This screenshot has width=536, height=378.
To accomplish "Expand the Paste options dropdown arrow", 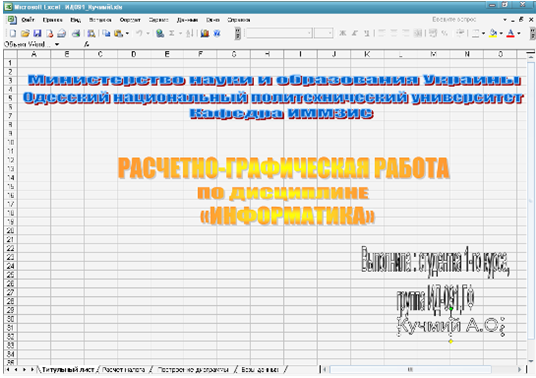I will pos(127,33).
